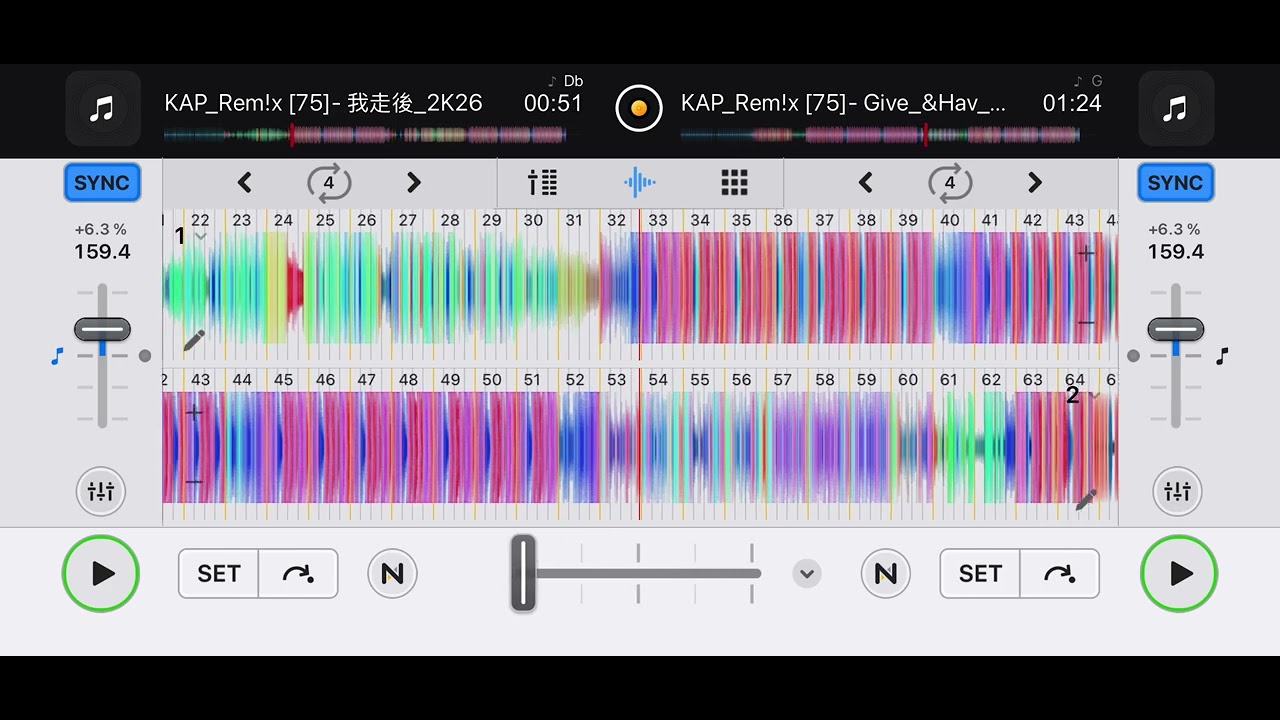Edit the beat grid on deck 2 waveform
Image resolution: width=1280 pixels, height=720 pixels.
(1086, 499)
